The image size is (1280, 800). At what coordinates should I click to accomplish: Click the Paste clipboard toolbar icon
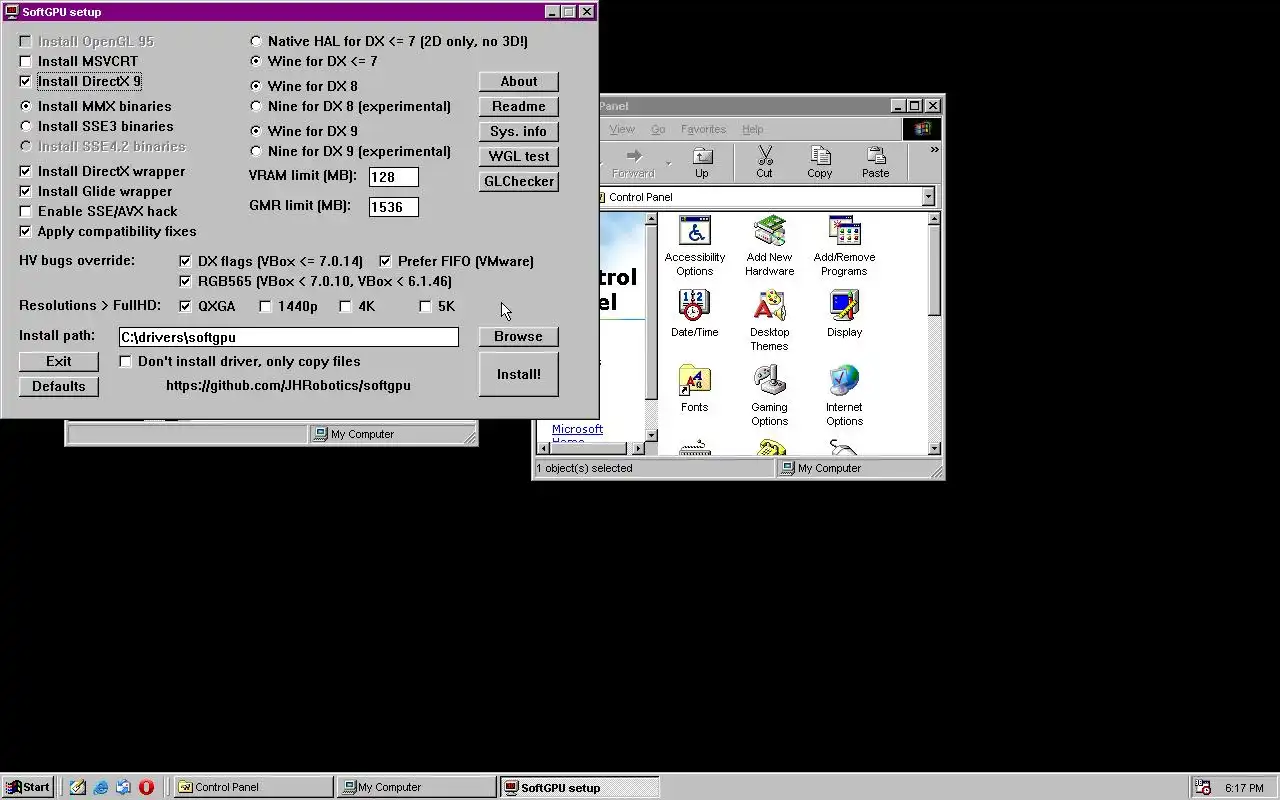[876, 163]
